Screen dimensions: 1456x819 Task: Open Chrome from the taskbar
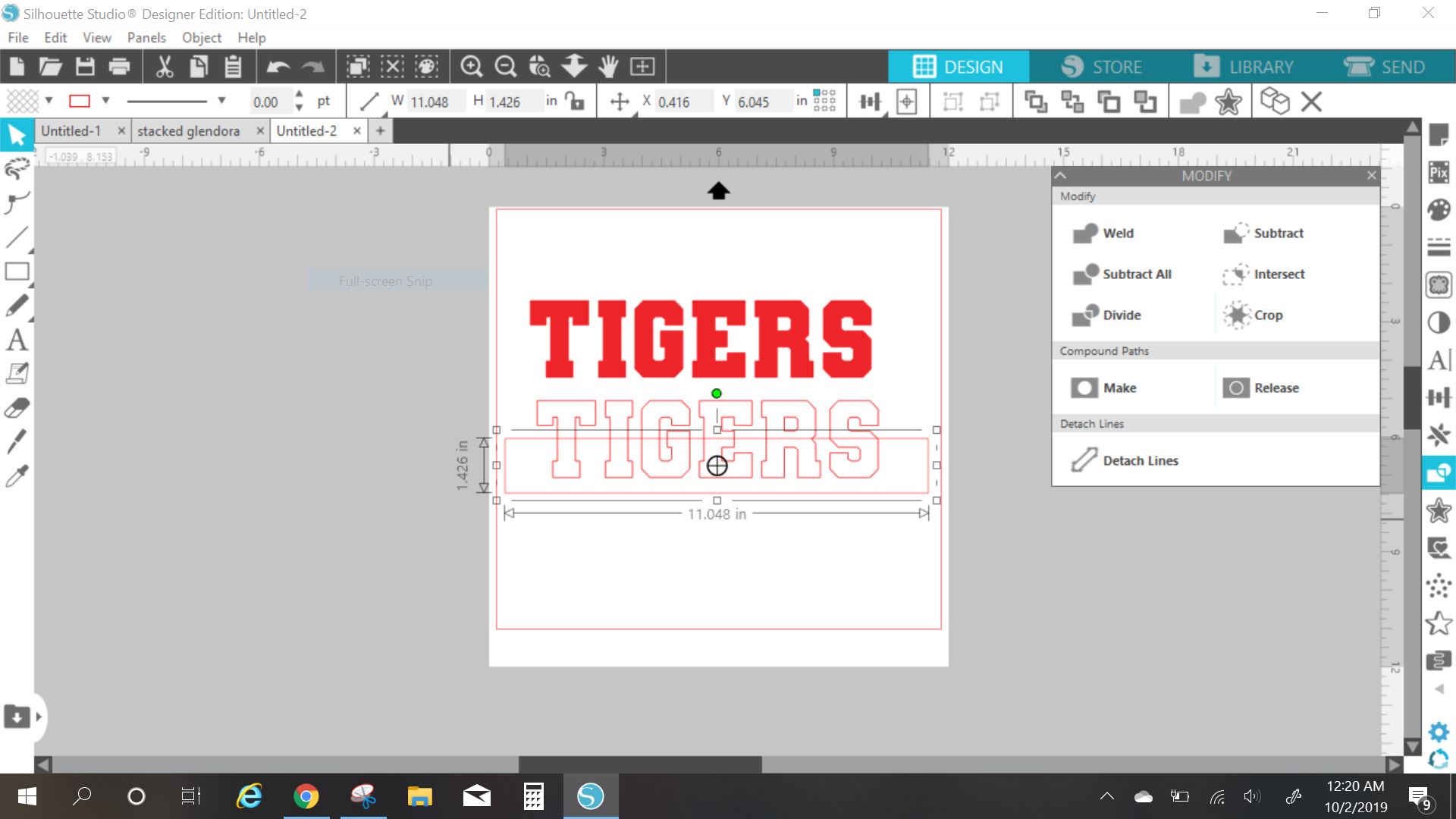(306, 796)
